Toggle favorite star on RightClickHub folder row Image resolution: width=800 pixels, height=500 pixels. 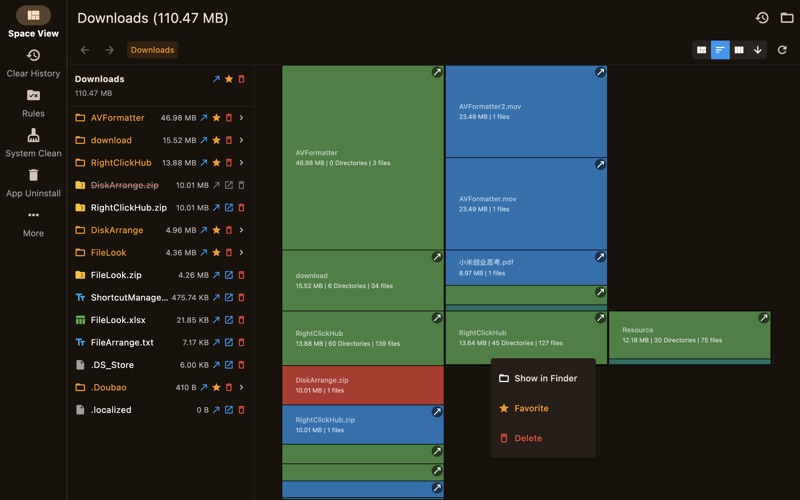(216, 163)
